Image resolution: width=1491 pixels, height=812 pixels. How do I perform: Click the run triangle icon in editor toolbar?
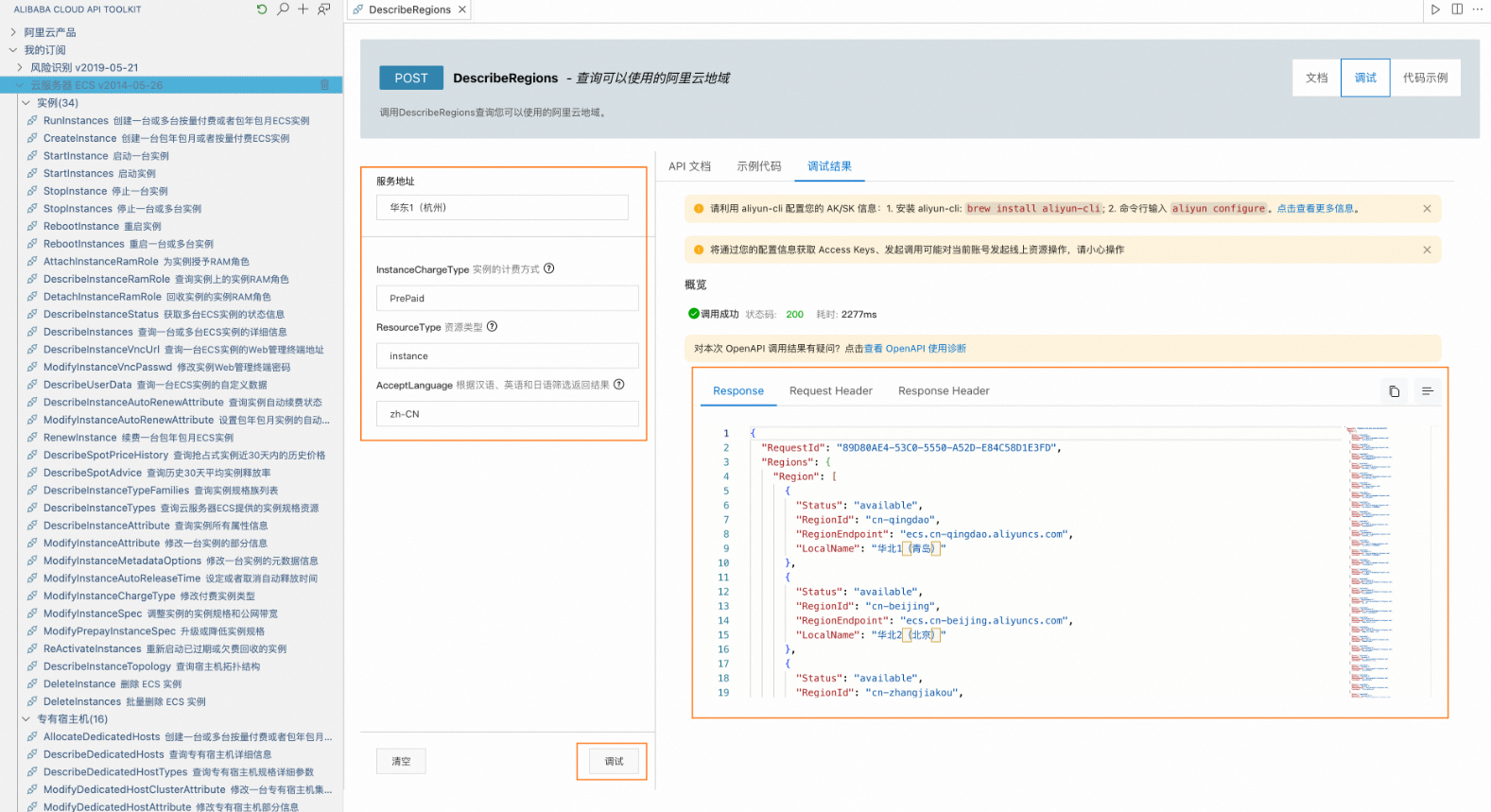1435,9
